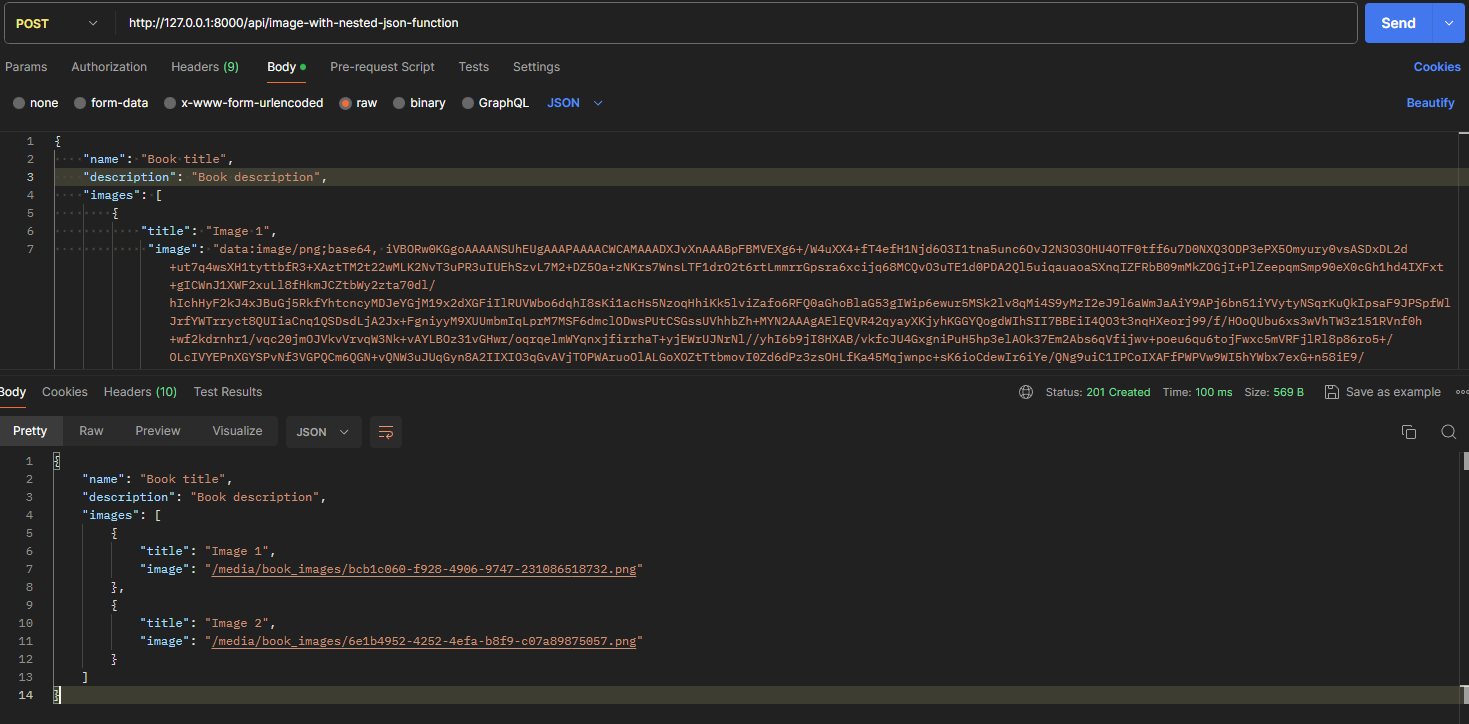
Task: Select the Pretty response view
Action: click(30, 431)
